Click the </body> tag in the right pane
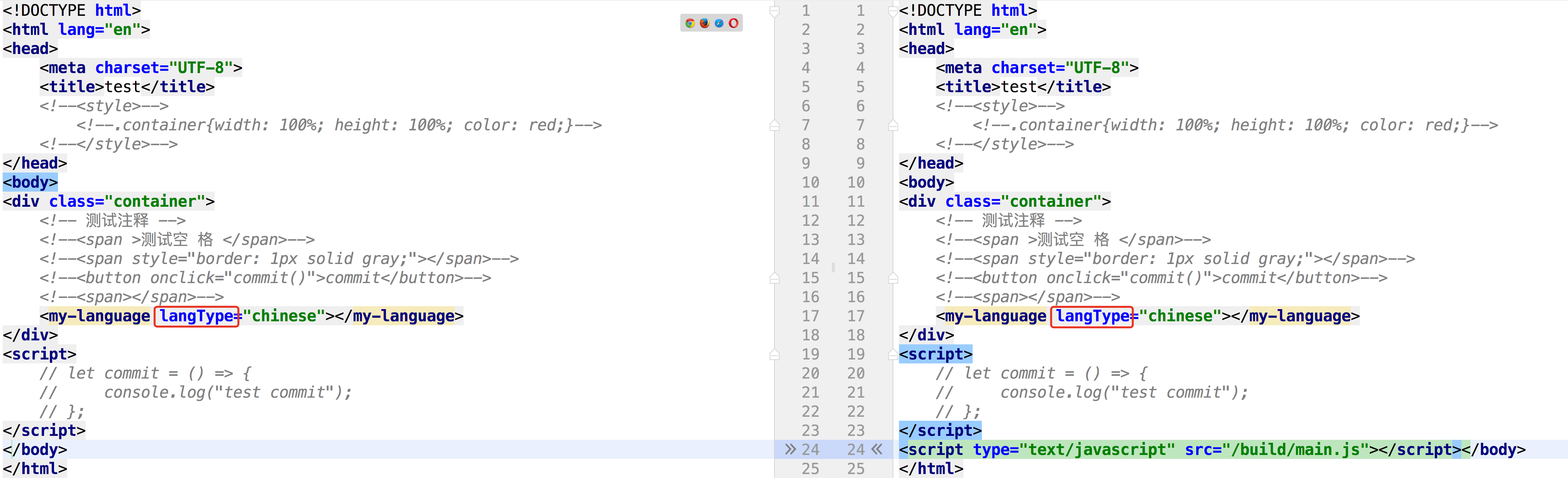 (1494, 449)
